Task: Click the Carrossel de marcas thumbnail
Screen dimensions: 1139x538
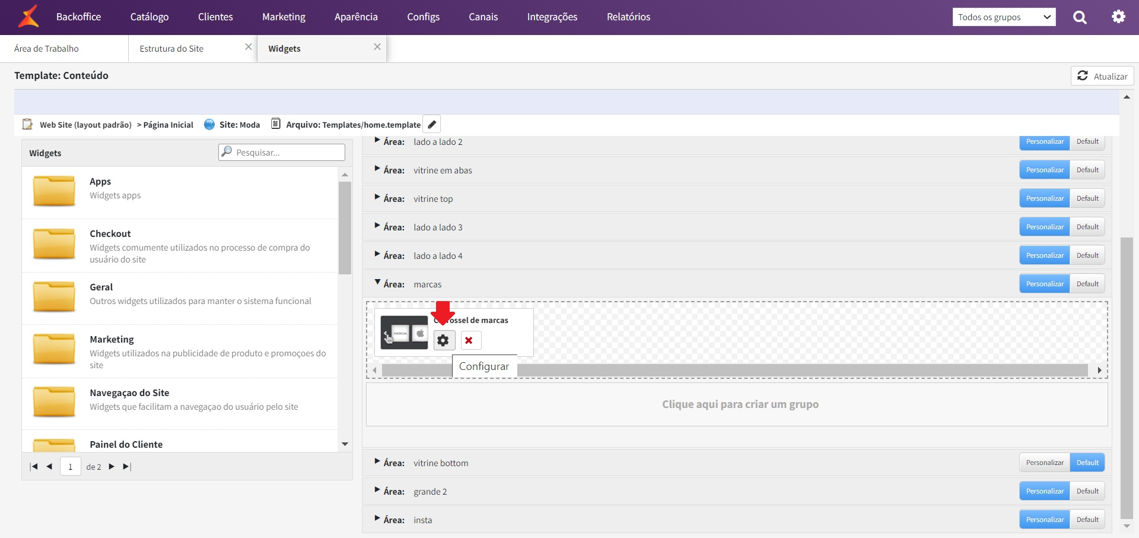Action: pyautogui.click(x=404, y=333)
